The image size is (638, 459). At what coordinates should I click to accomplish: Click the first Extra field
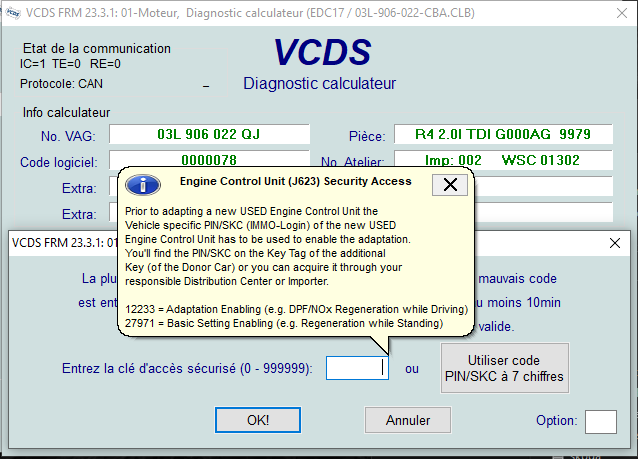pos(115,187)
